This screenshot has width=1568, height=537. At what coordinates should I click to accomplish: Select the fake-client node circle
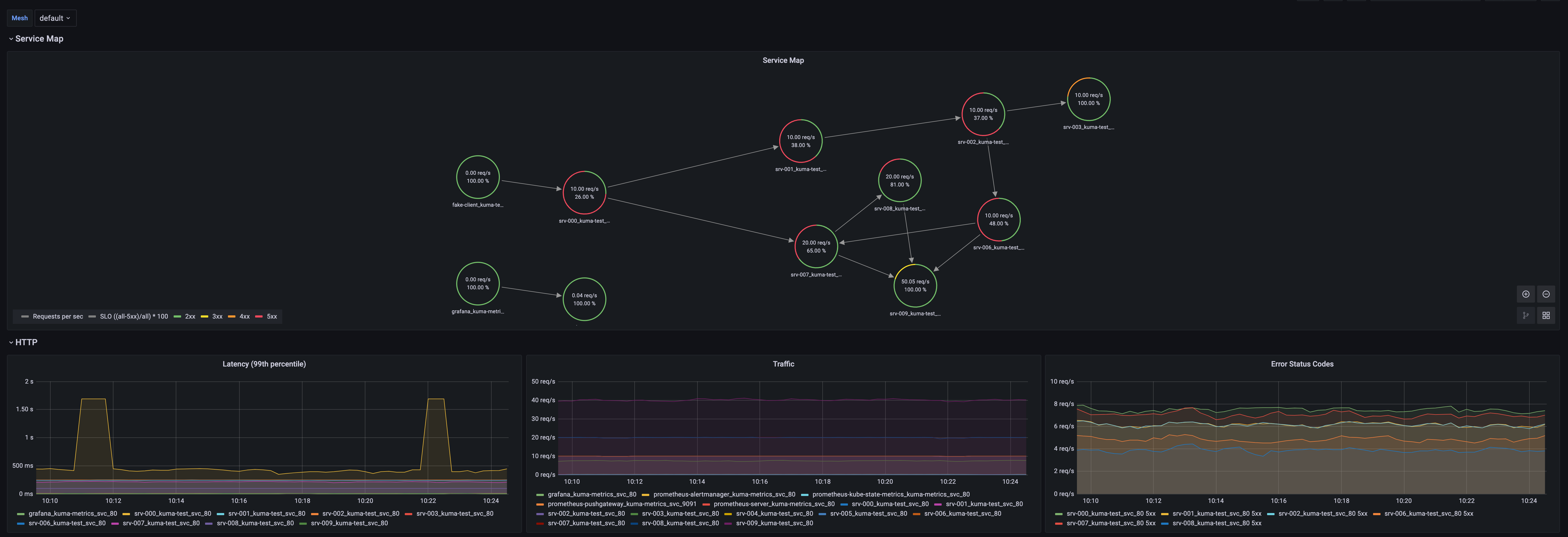[x=478, y=177]
